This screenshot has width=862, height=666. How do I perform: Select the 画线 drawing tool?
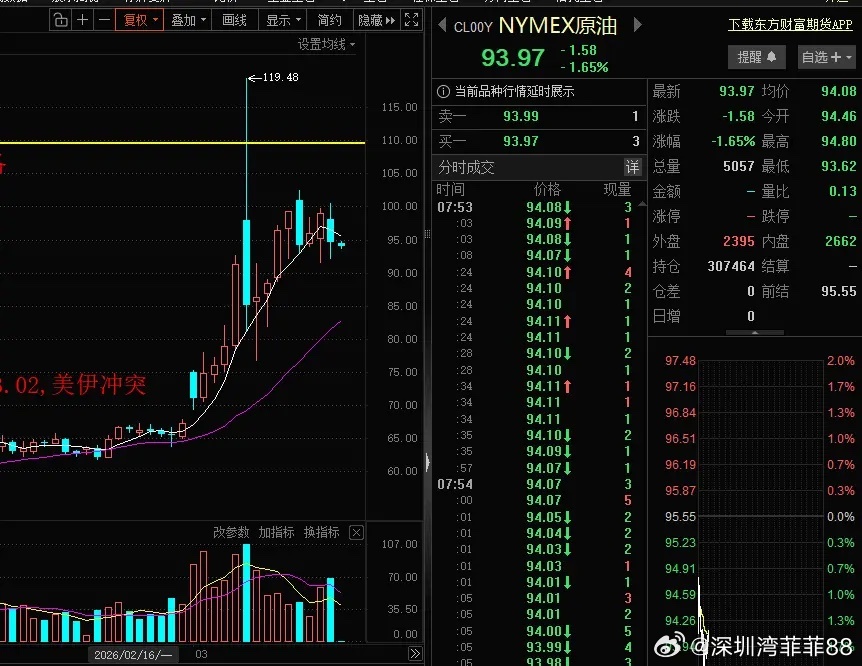click(236, 19)
